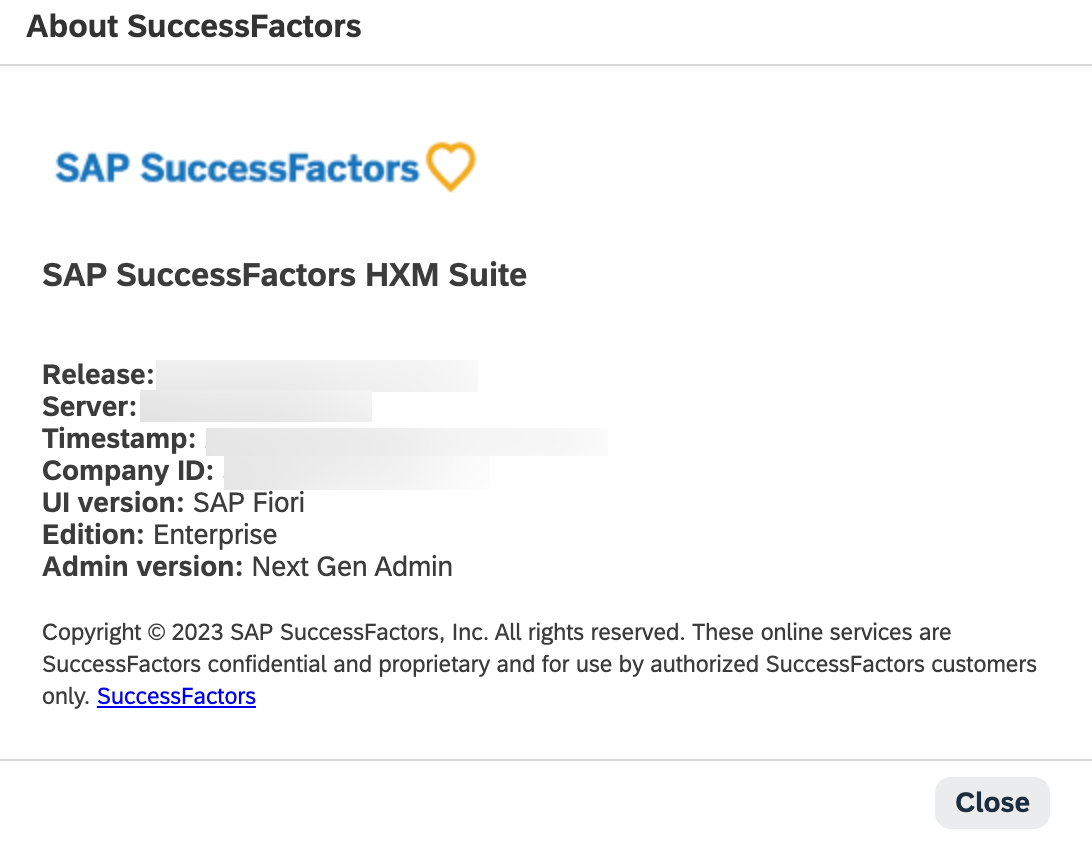
Task: Select the Enterprise edition value
Action: tap(215, 535)
